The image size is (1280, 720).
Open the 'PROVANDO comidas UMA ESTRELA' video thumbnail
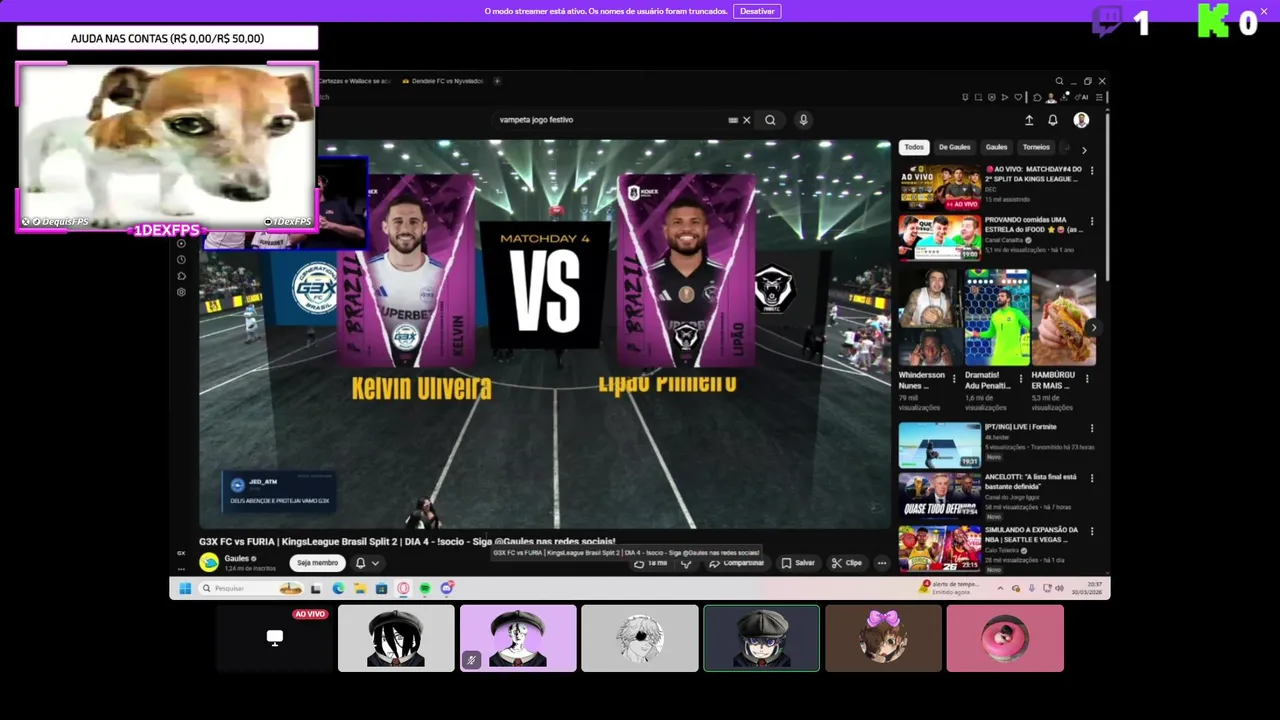(x=939, y=237)
